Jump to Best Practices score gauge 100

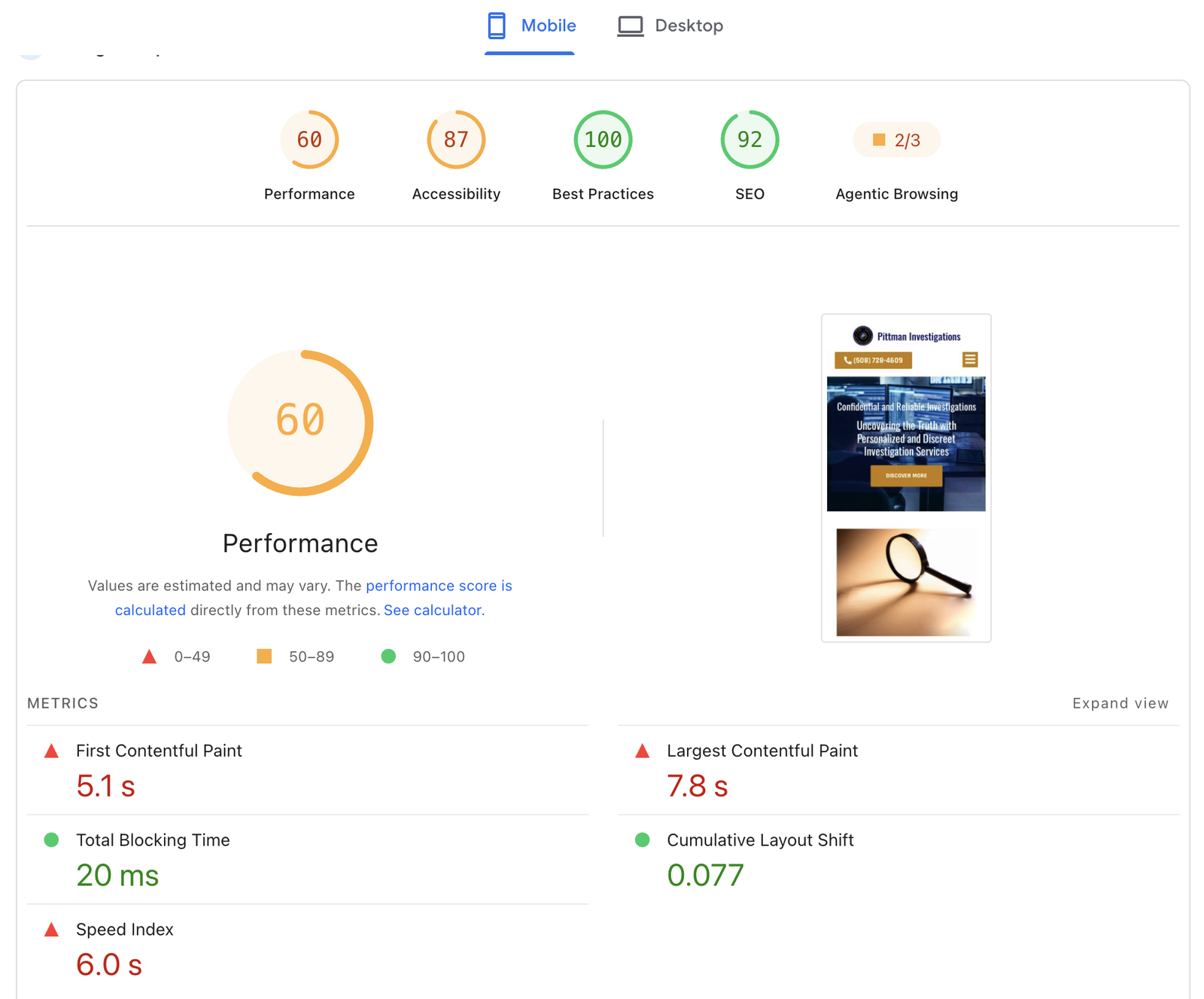point(603,140)
